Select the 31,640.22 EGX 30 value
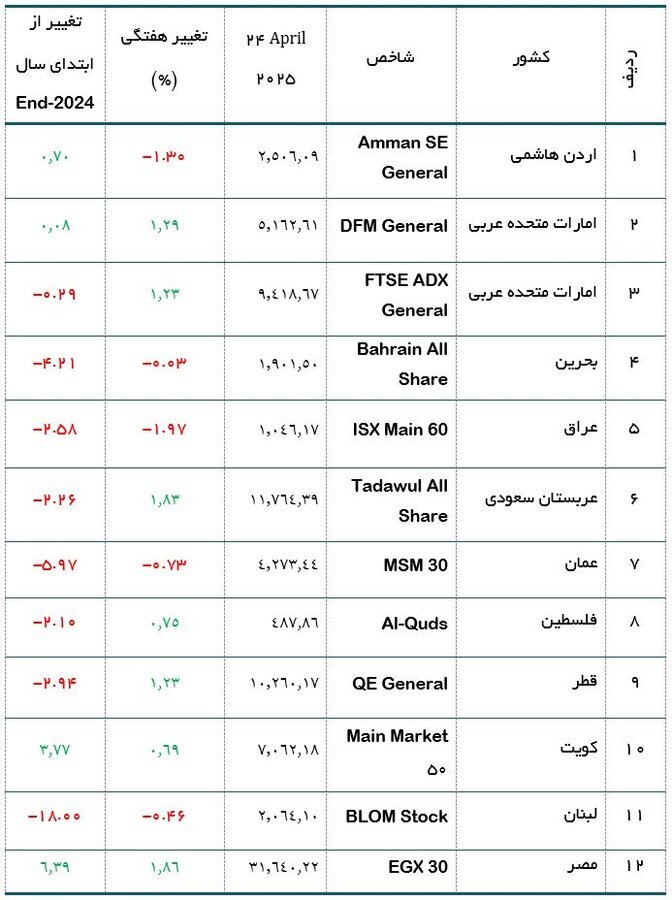The image size is (672, 900). pyautogui.click(x=283, y=866)
